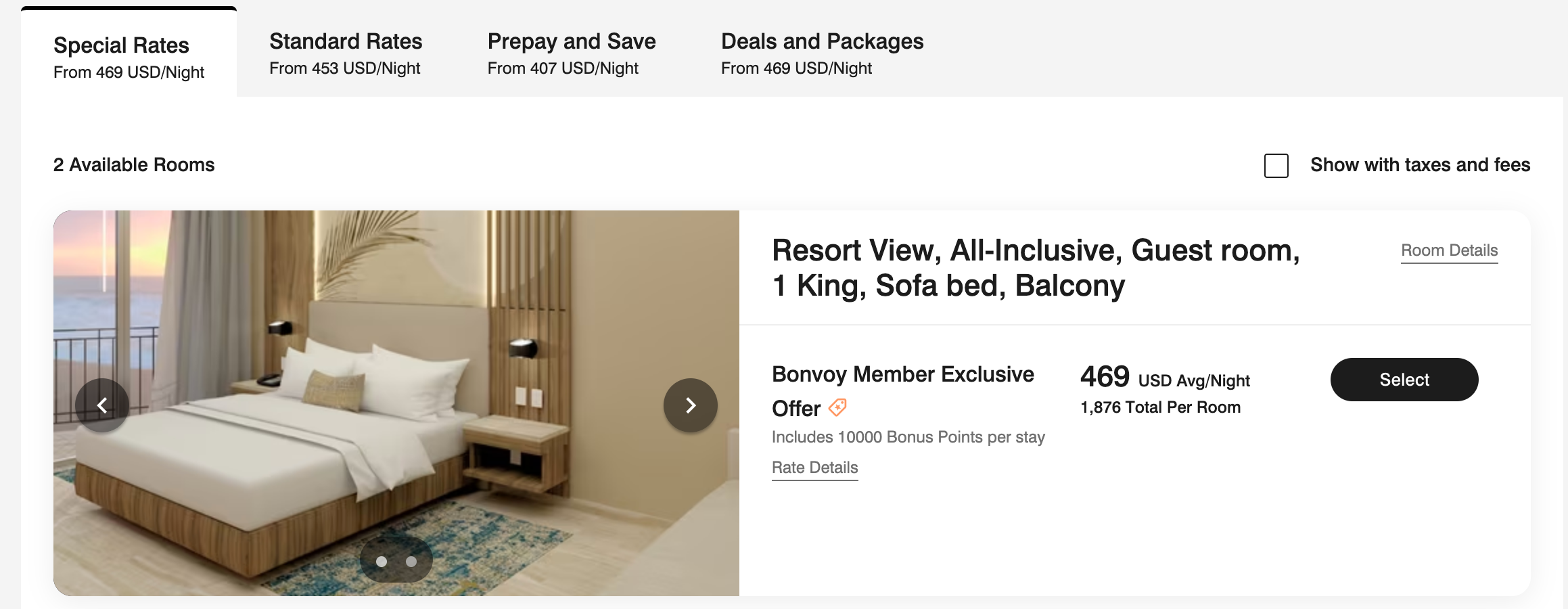Jump to second carousel dot indicator
1568x609 pixels.
411,562
